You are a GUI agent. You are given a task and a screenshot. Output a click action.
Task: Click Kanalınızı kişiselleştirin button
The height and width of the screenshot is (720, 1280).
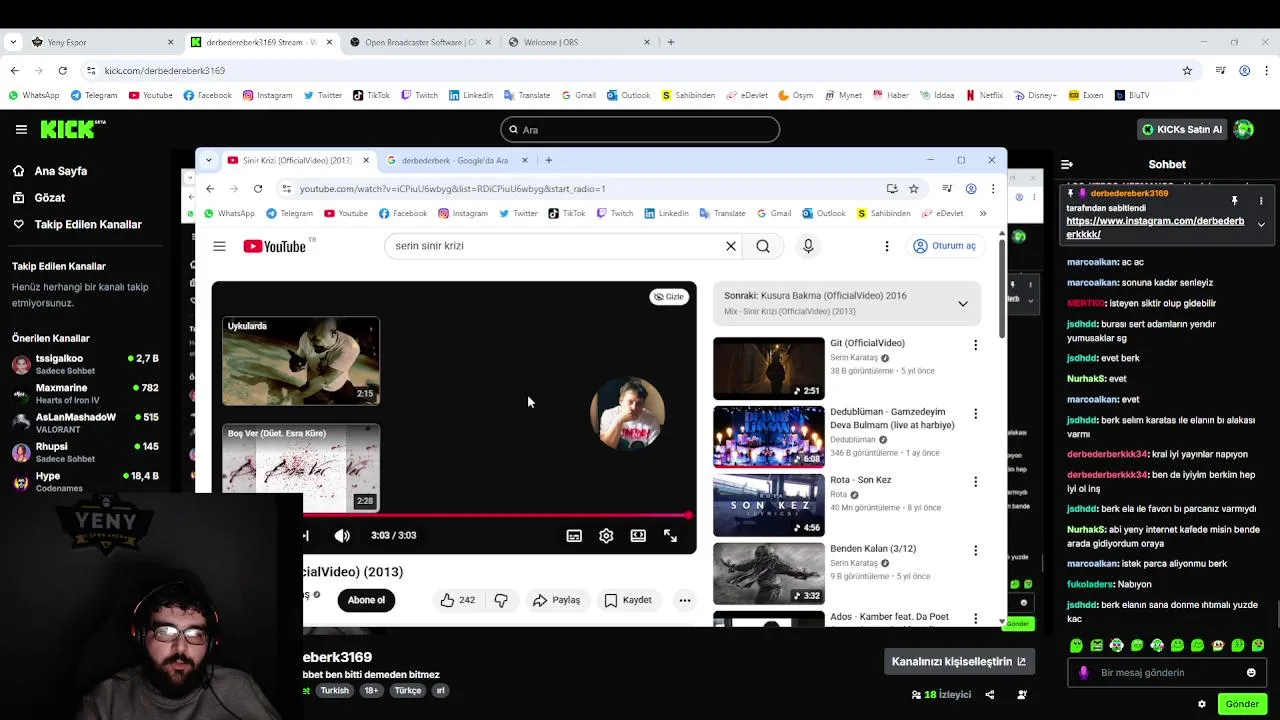pyautogui.click(x=959, y=661)
